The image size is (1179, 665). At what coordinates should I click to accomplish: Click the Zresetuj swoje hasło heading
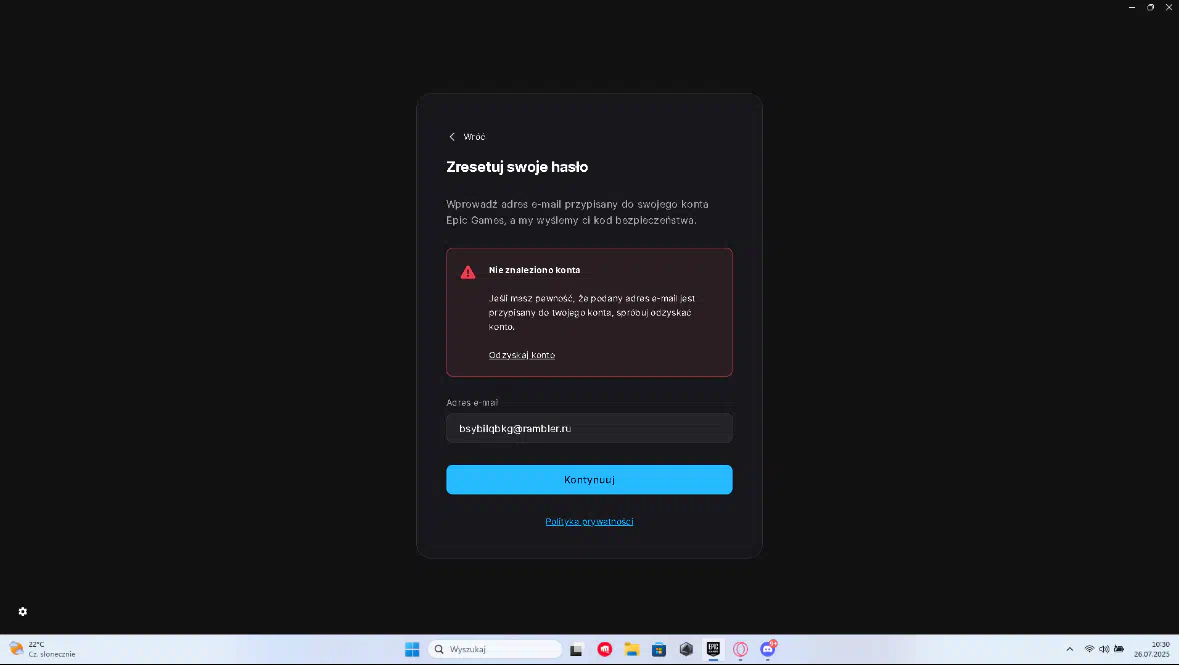pyautogui.click(x=517, y=167)
